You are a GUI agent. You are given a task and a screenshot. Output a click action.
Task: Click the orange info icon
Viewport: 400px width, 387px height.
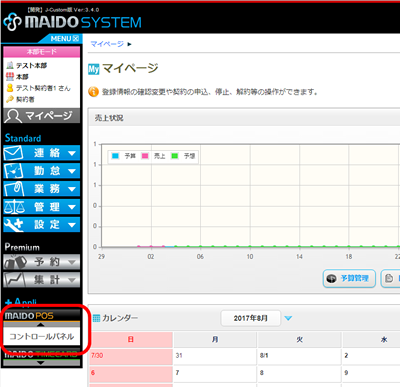pos(93,92)
